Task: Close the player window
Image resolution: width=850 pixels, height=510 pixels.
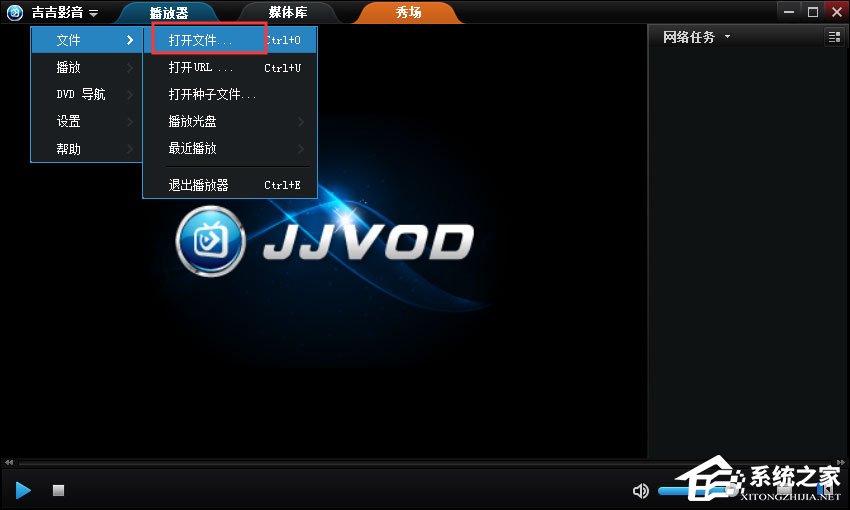Action: (836, 12)
